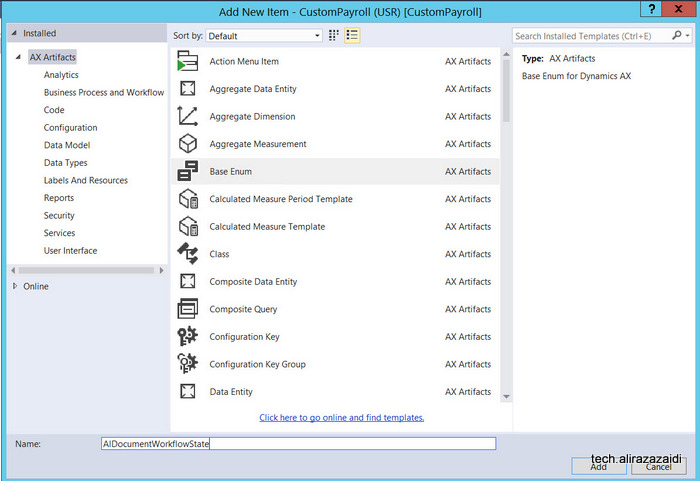Collapse the AX Artifacts tree node

[18, 57]
